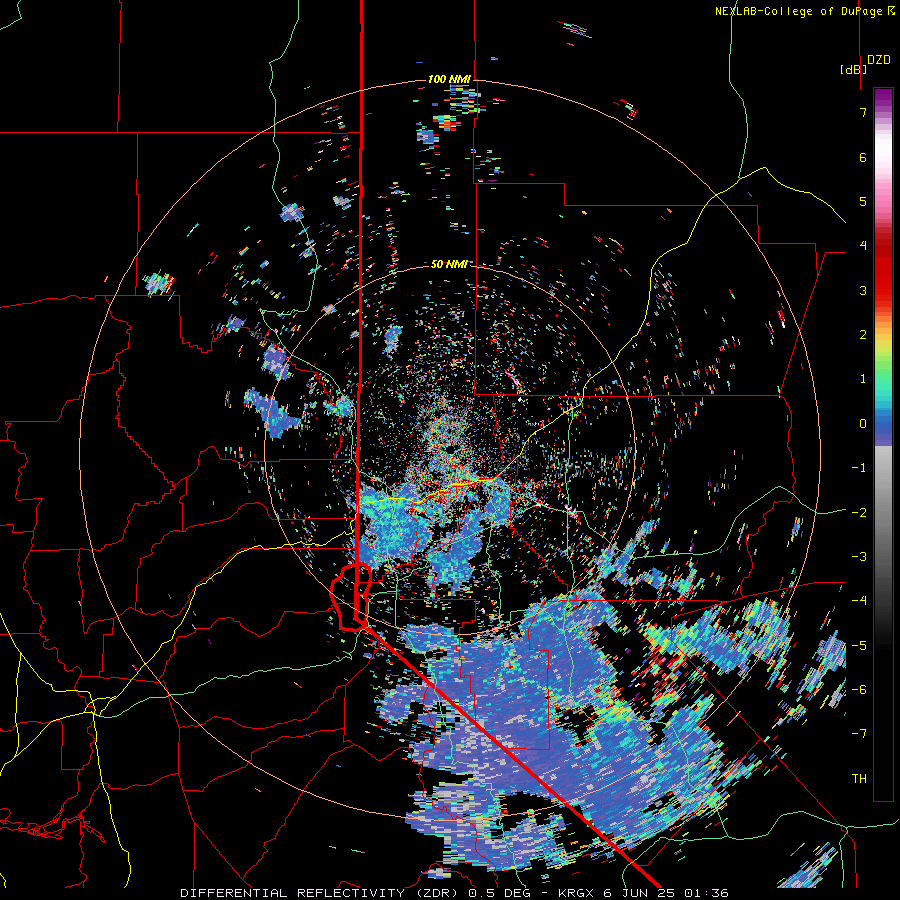Click the KRGX radar station identifier

click(578, 893)
